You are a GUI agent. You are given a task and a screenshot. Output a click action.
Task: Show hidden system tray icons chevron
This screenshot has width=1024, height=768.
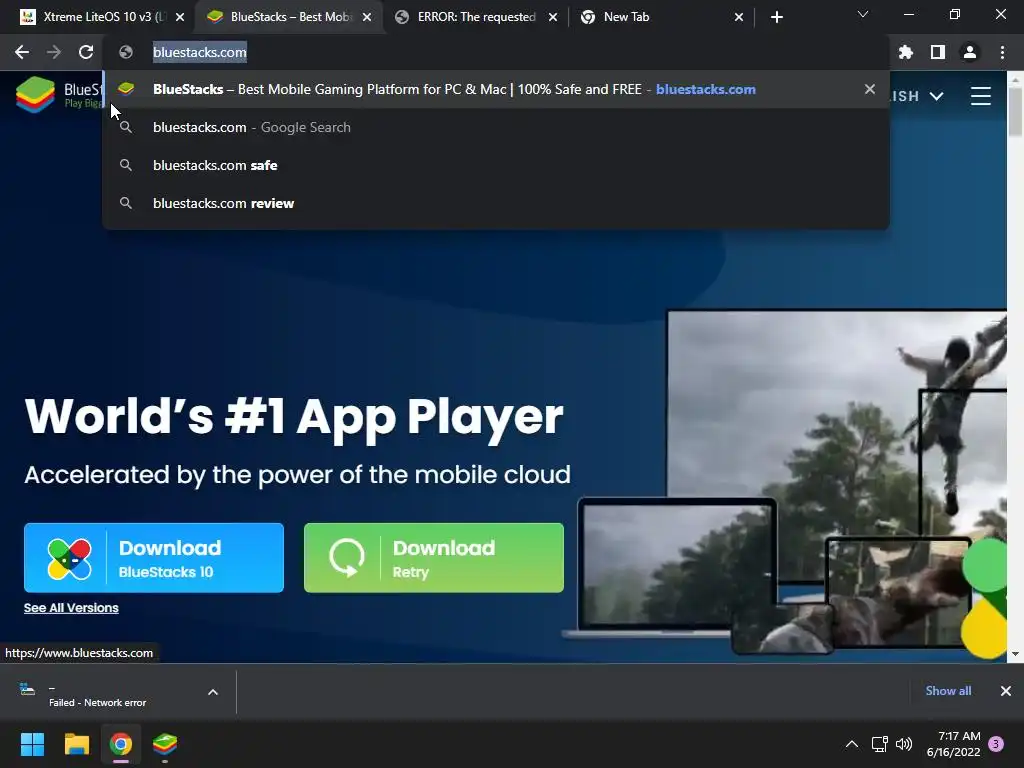[852, 744]
